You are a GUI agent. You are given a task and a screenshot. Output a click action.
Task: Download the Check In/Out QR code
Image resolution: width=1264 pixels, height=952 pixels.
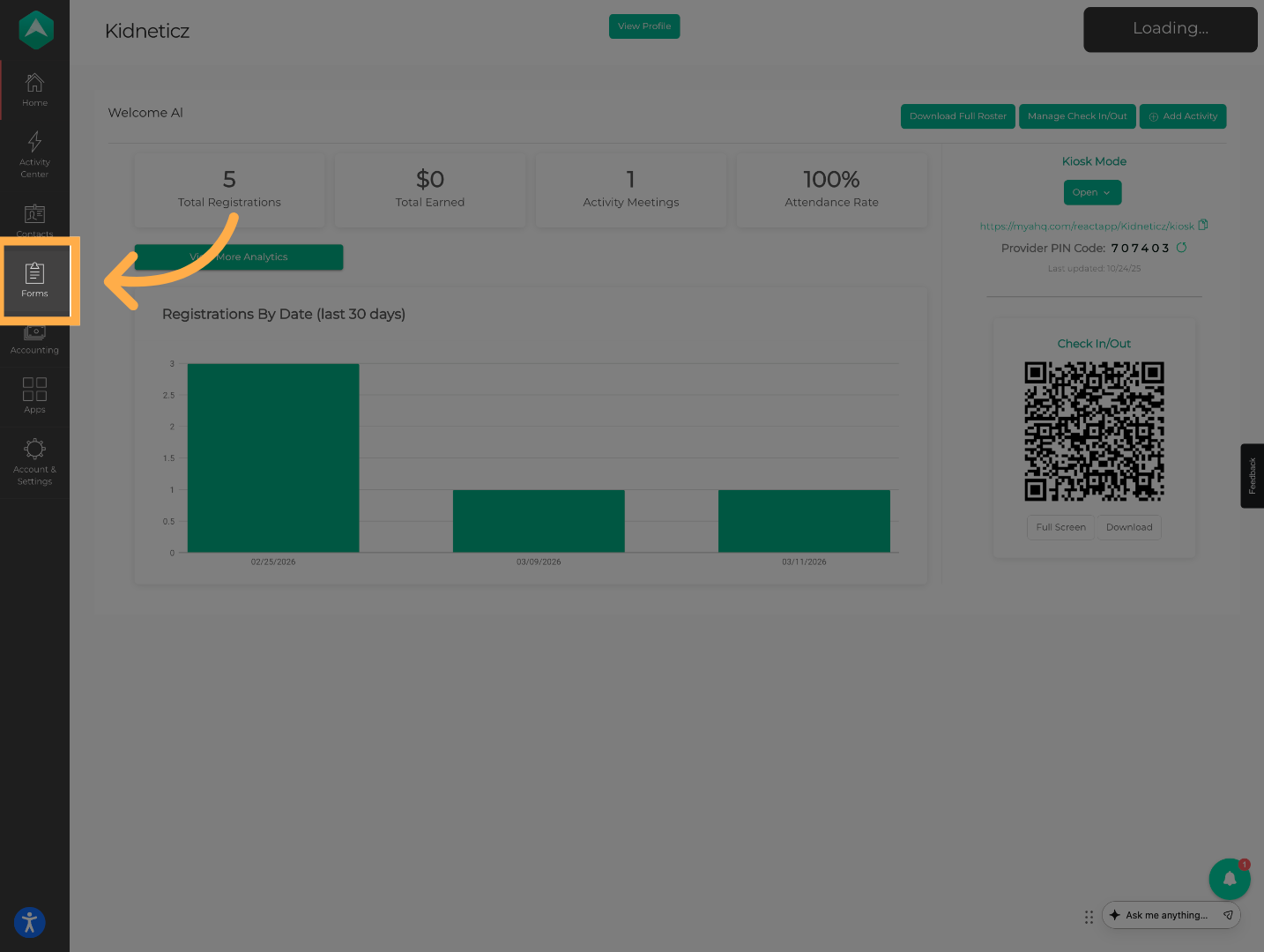(x=1129, y=527)
